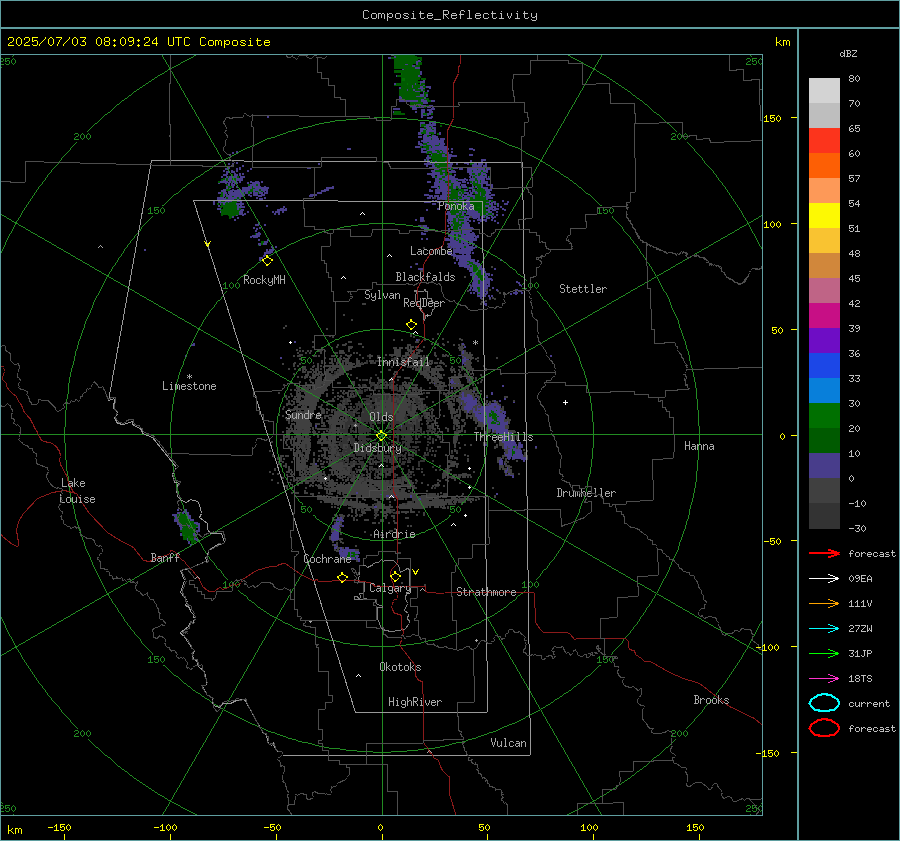Click the yellow diamond marker above RedDeer
900x841 pixels.
click(411, 325)
